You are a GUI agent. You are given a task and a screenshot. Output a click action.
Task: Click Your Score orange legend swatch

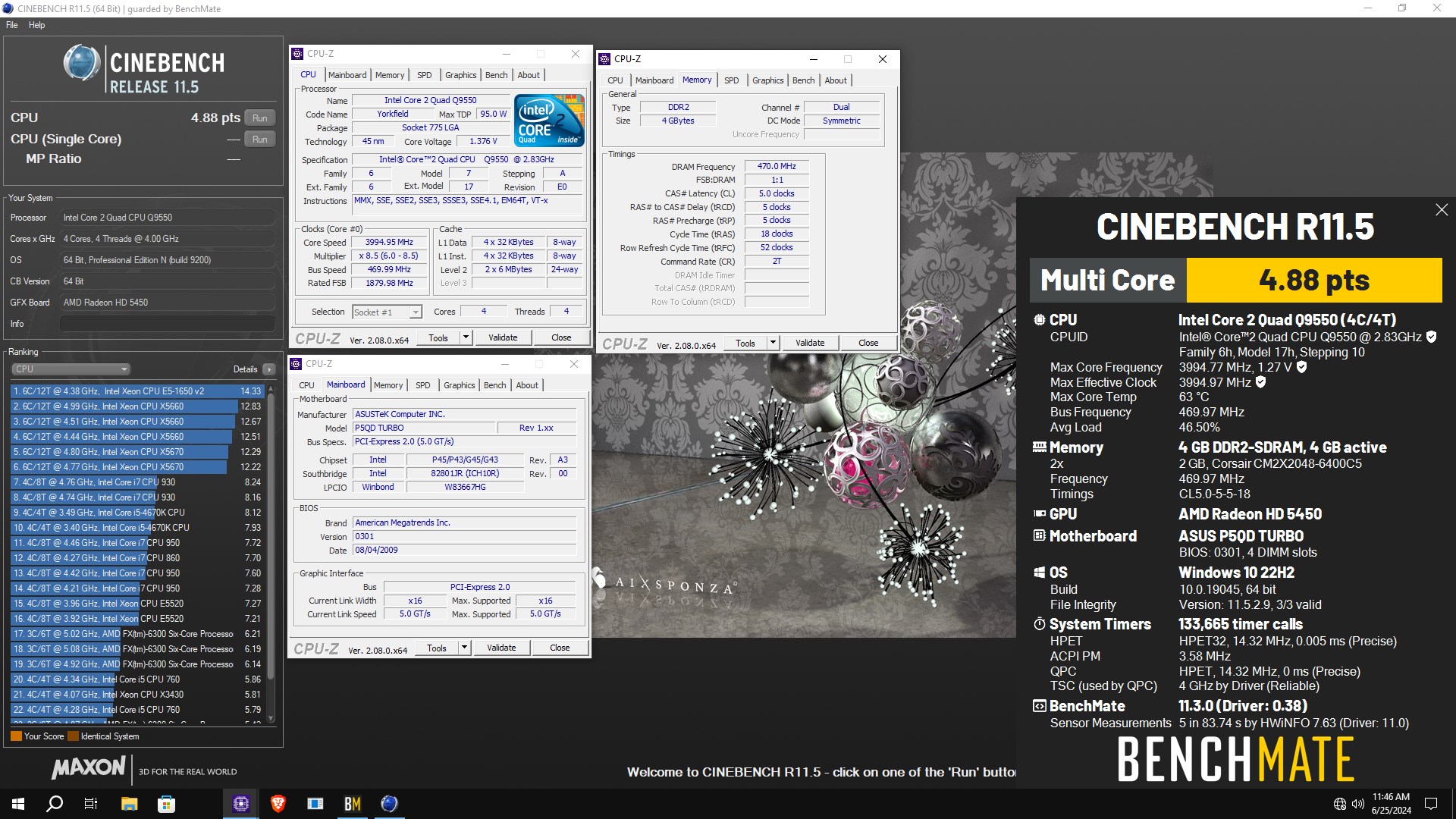(16, 736)
